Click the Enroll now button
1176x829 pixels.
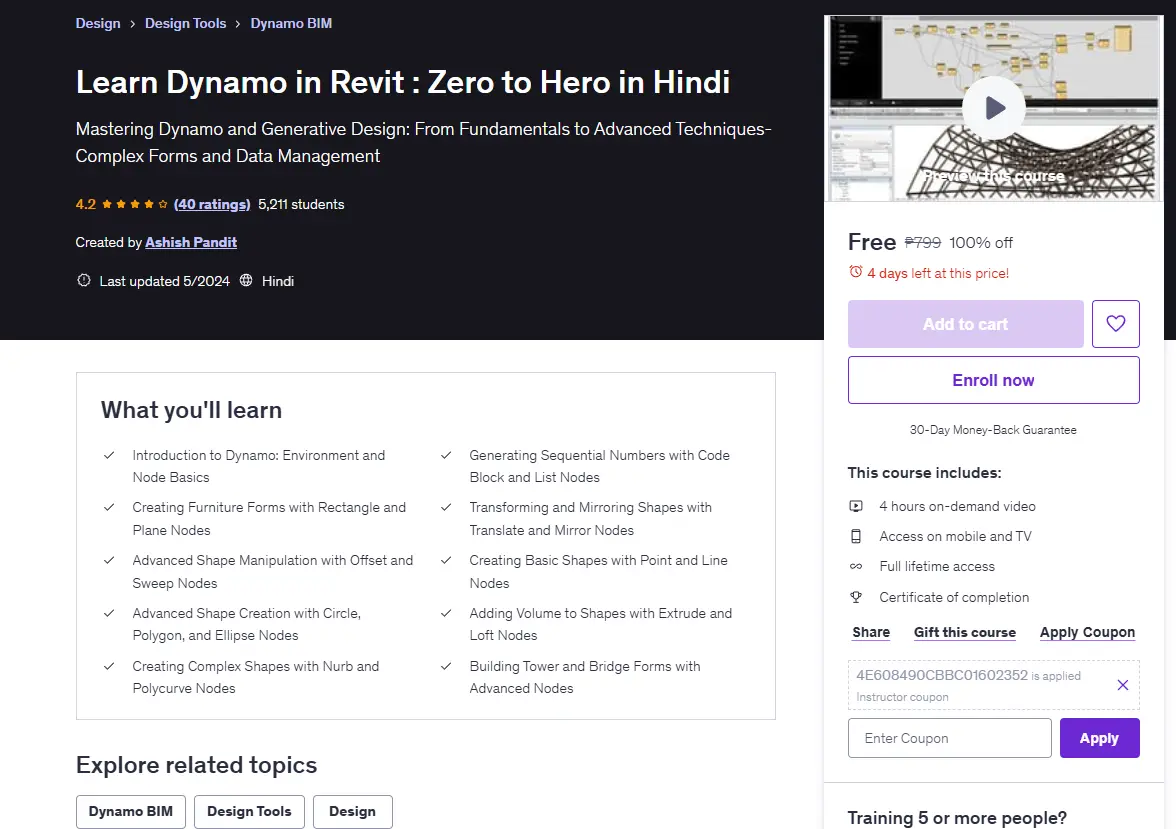click(x=993, y=380)
